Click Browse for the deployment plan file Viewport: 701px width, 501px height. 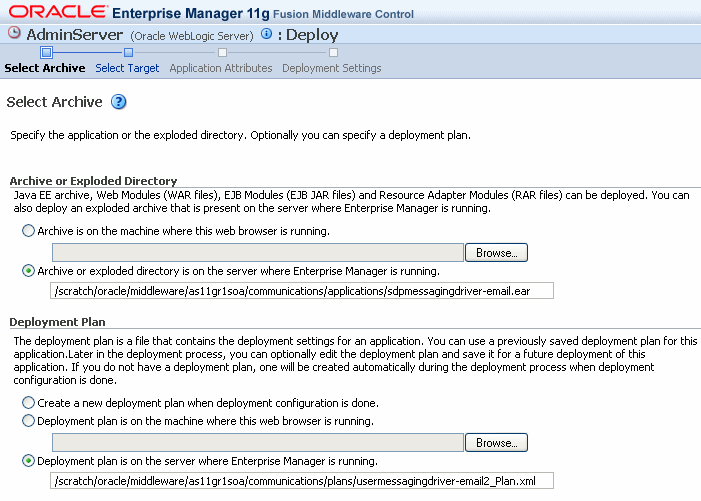coord(496,442)
